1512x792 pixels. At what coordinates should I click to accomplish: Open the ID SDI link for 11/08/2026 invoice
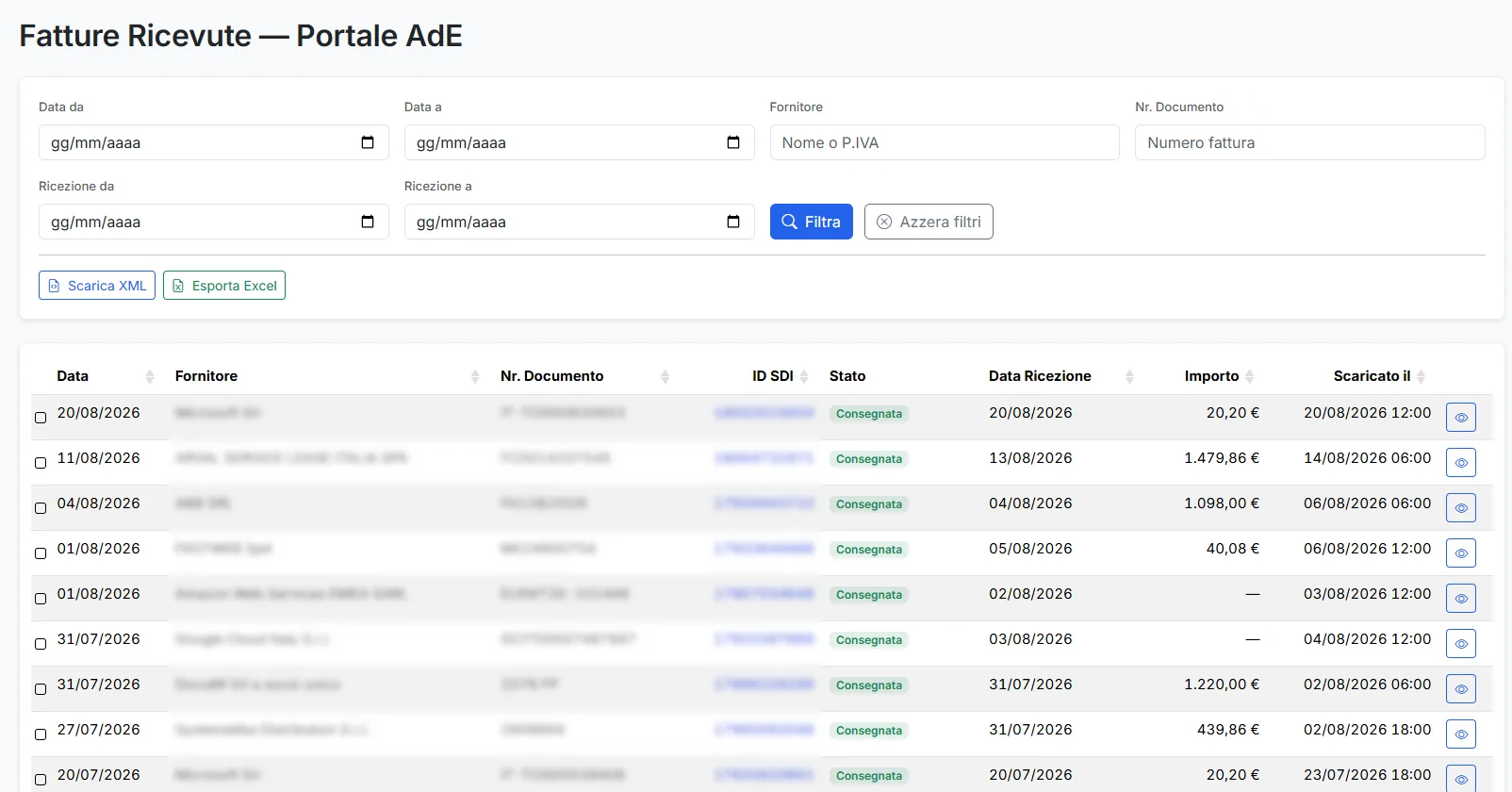point(764,458)
